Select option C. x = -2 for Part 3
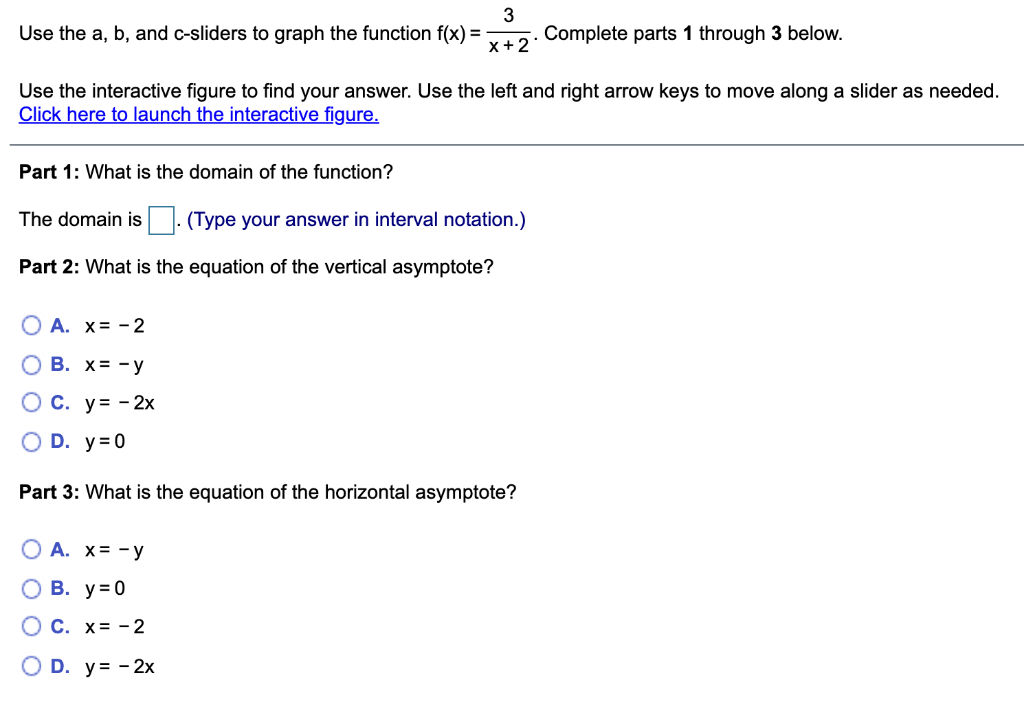This screenshot has width=1024, height=713. pos(31,625)
